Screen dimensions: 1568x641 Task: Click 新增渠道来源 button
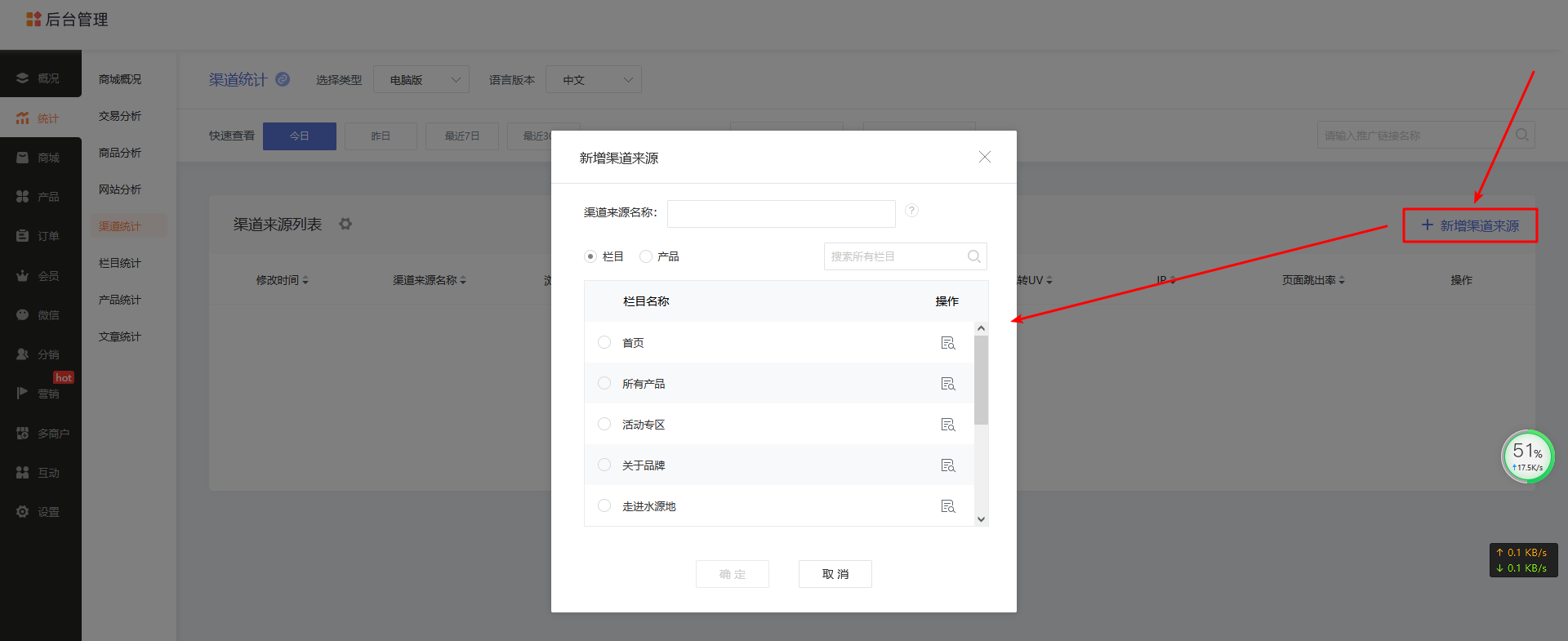coord(1470,225)
